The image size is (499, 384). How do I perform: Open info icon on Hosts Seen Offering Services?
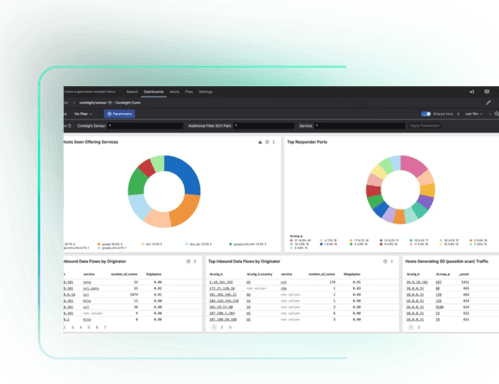(x=267, y=142)
